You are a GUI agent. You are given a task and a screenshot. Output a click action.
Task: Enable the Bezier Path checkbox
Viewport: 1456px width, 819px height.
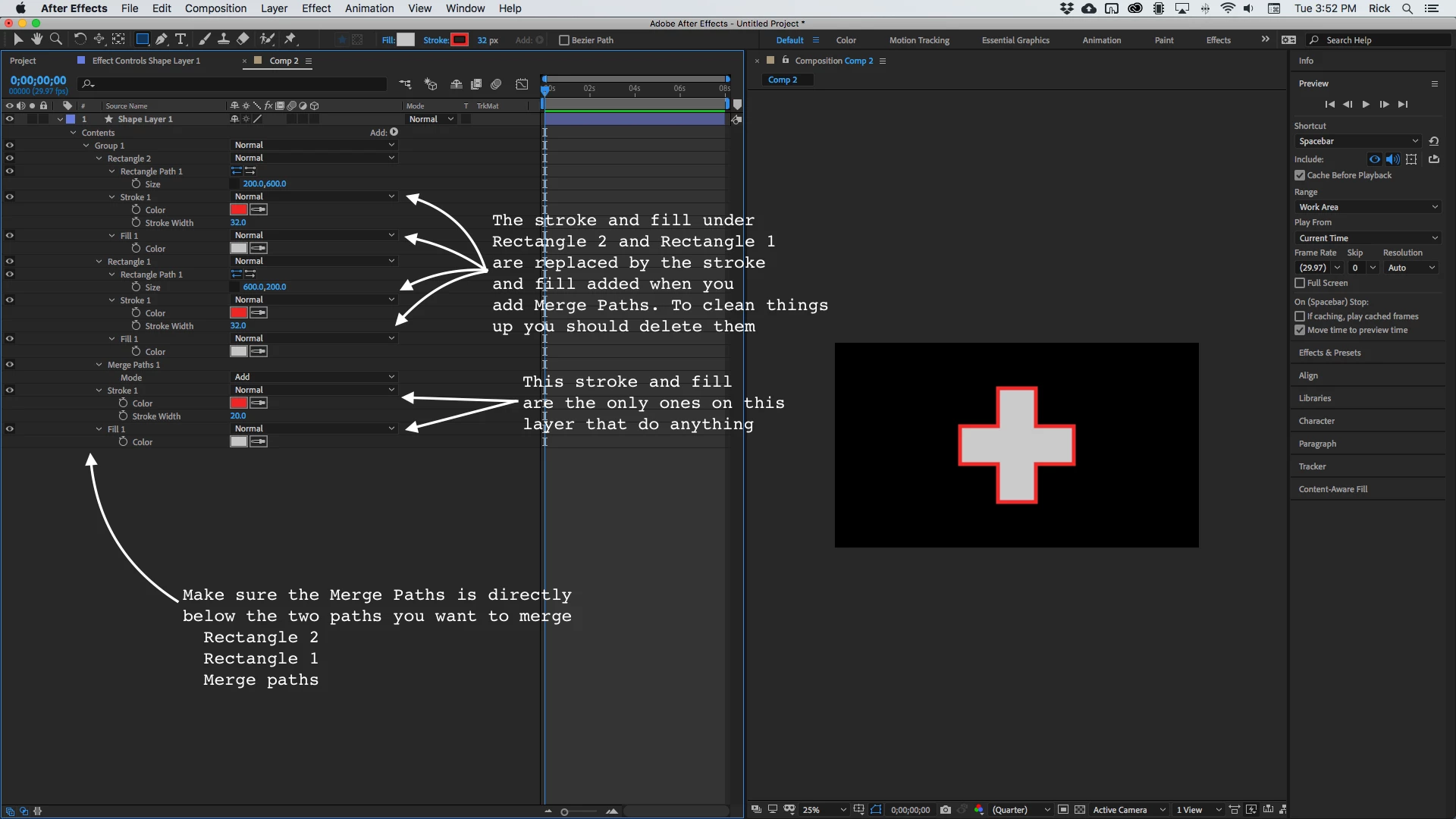(x=563, y=40)
